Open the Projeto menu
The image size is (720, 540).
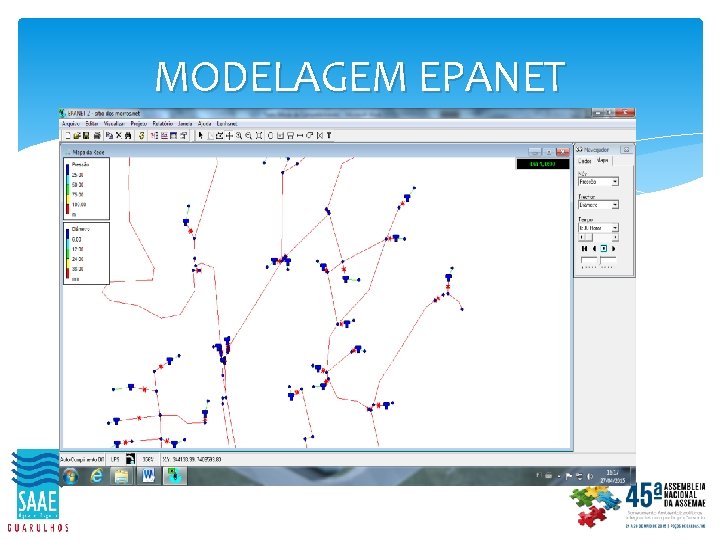(x=139, y=124)
